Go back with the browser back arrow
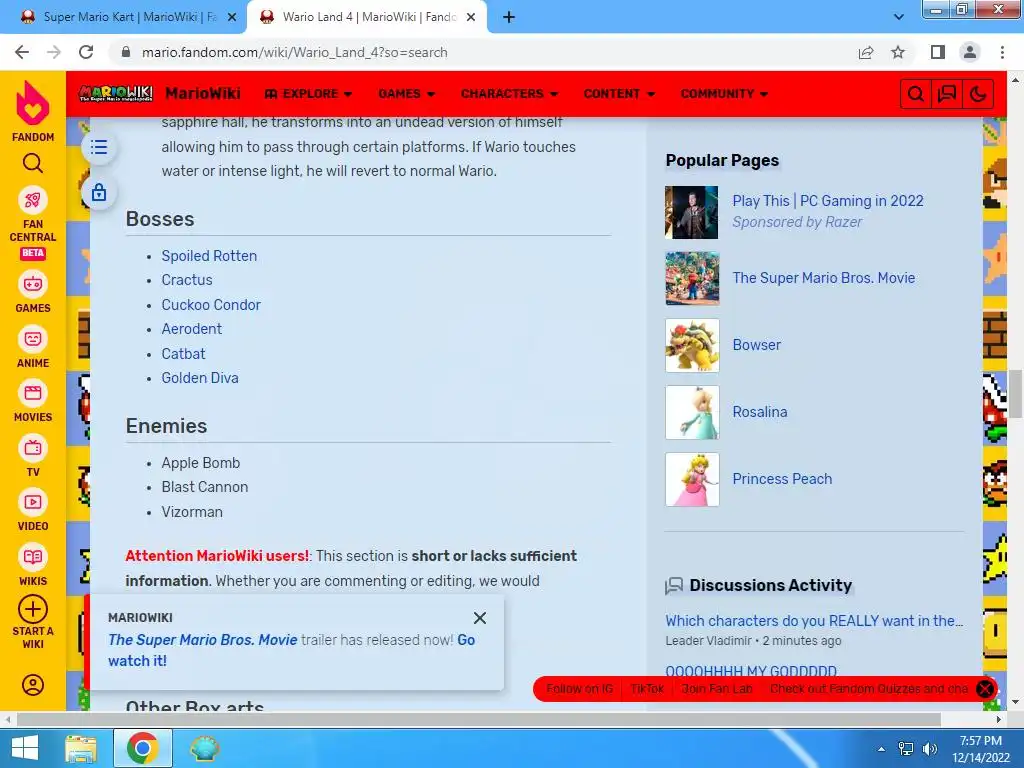 coord(22,52)
